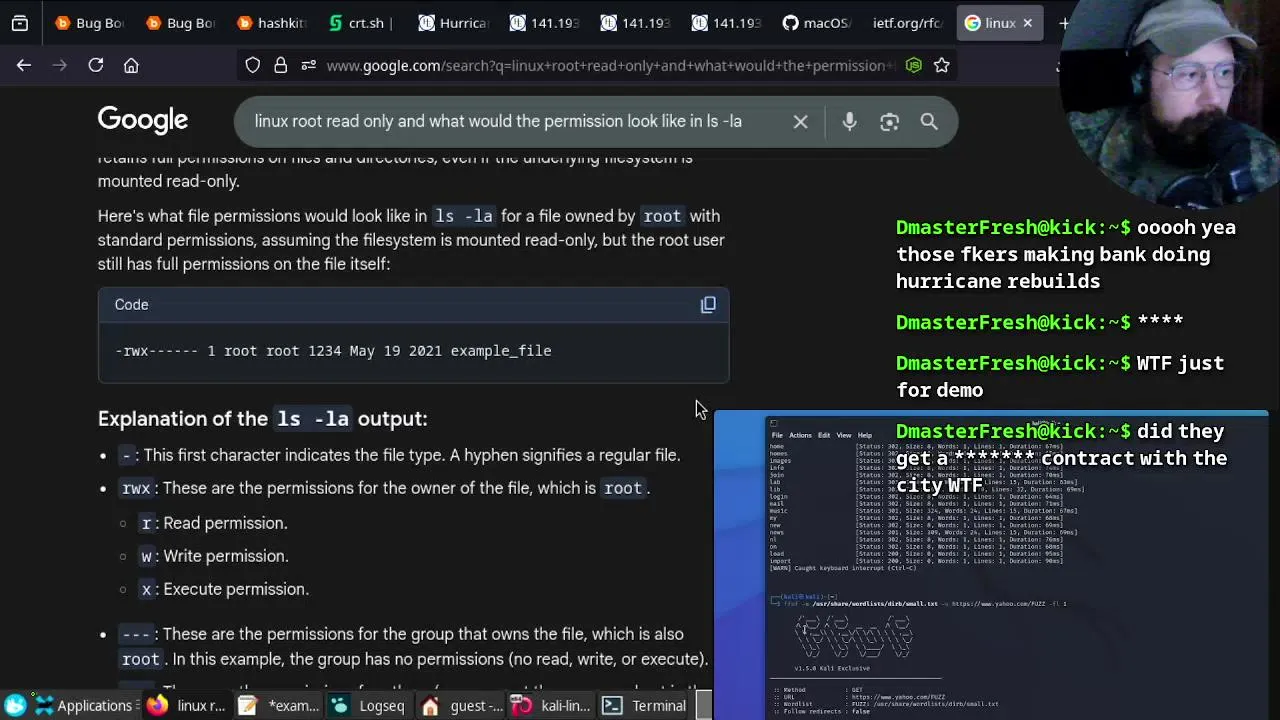
Task: Click the 'Code' label of the code block
Action: pyautogui.click(x=131, y=305)
